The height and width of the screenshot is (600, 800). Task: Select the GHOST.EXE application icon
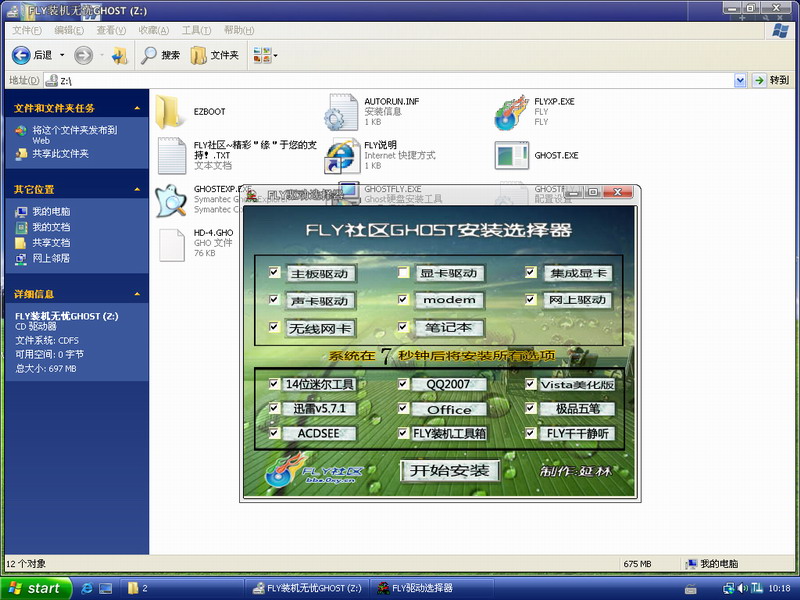[x=511, y=156]
